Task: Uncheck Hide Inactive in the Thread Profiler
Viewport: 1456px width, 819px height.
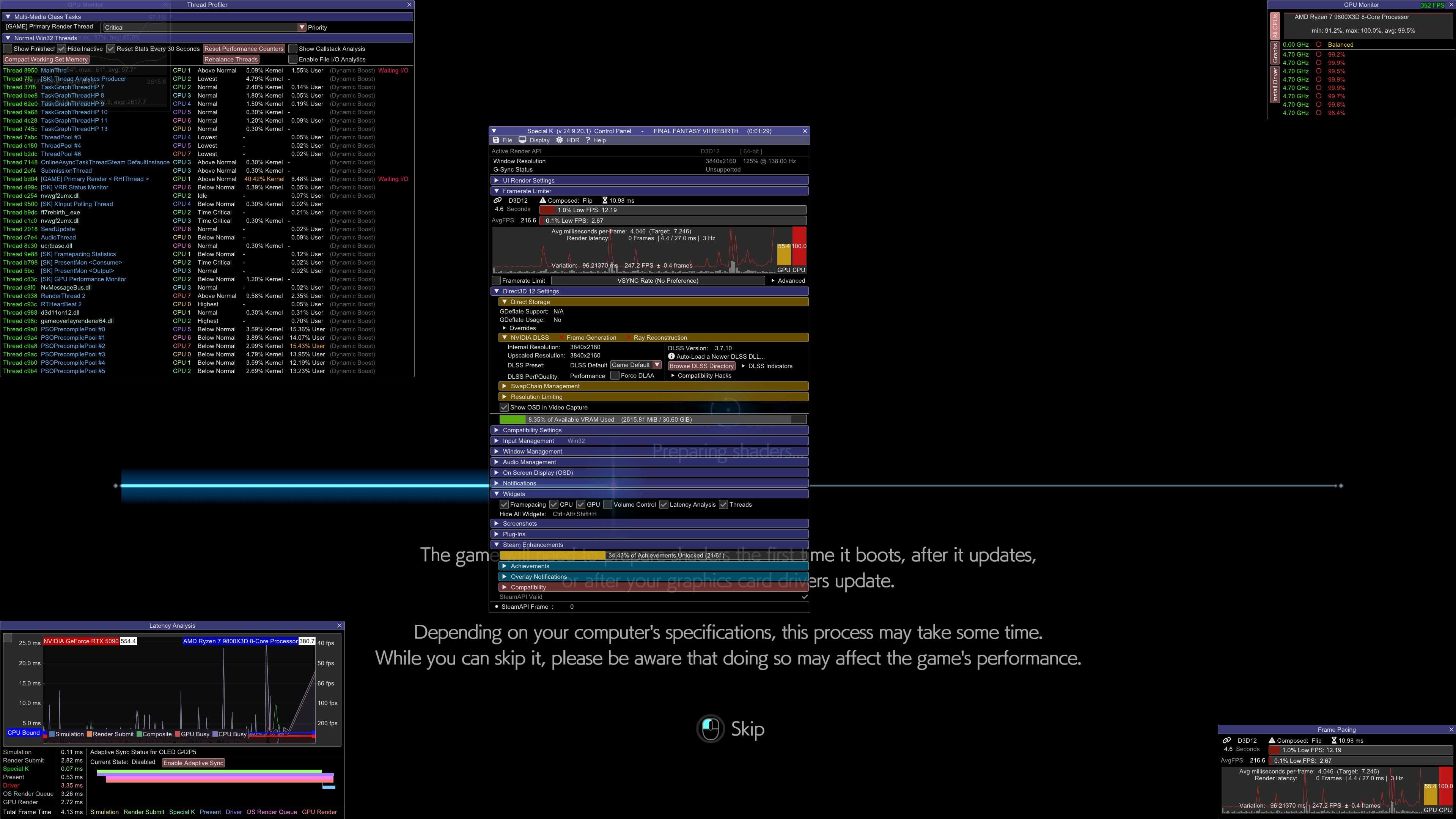Action: (x=61, y=49)
